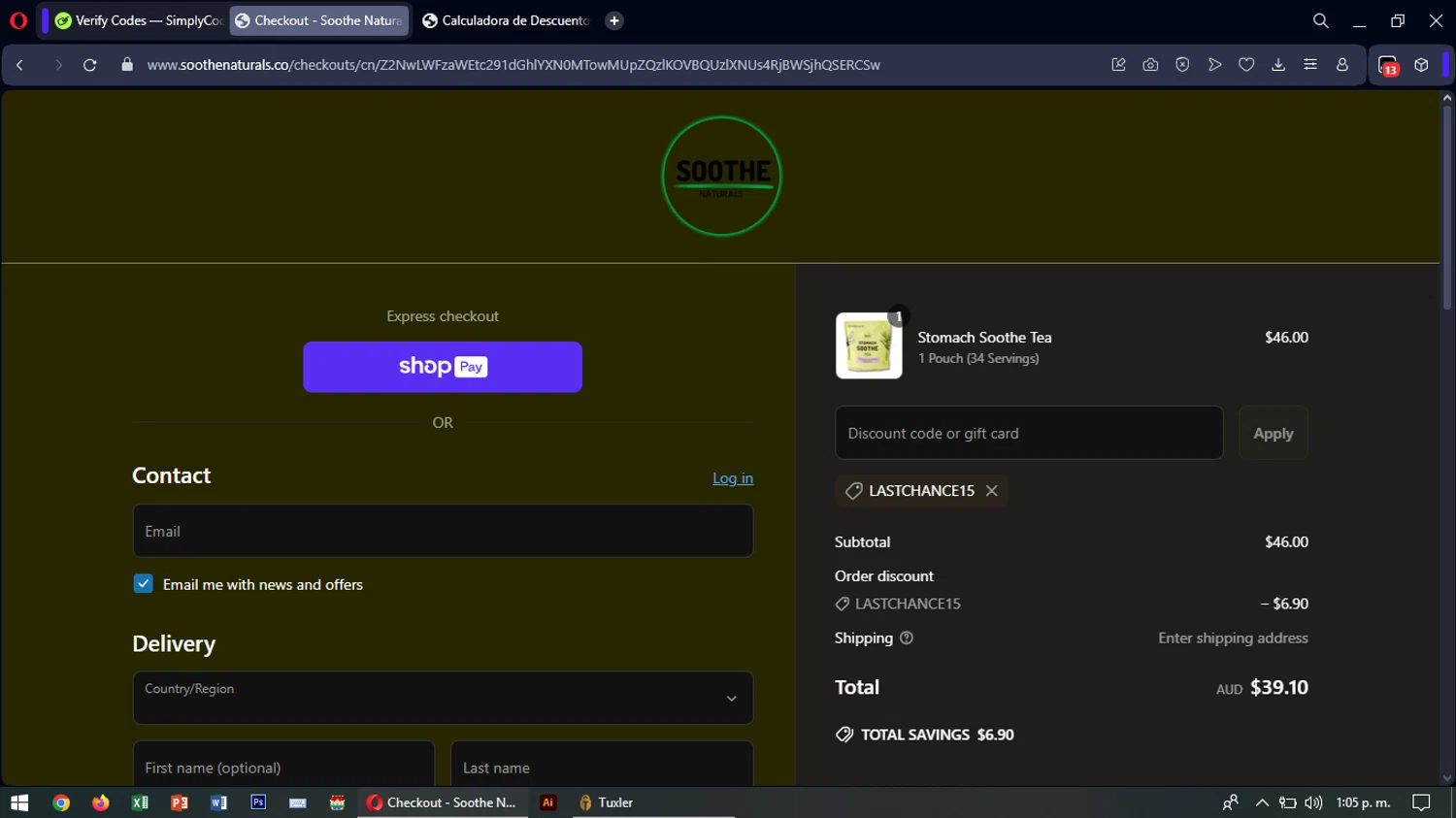
Task: Open Word from the taskbar
Action: click(x=218, y=802)
